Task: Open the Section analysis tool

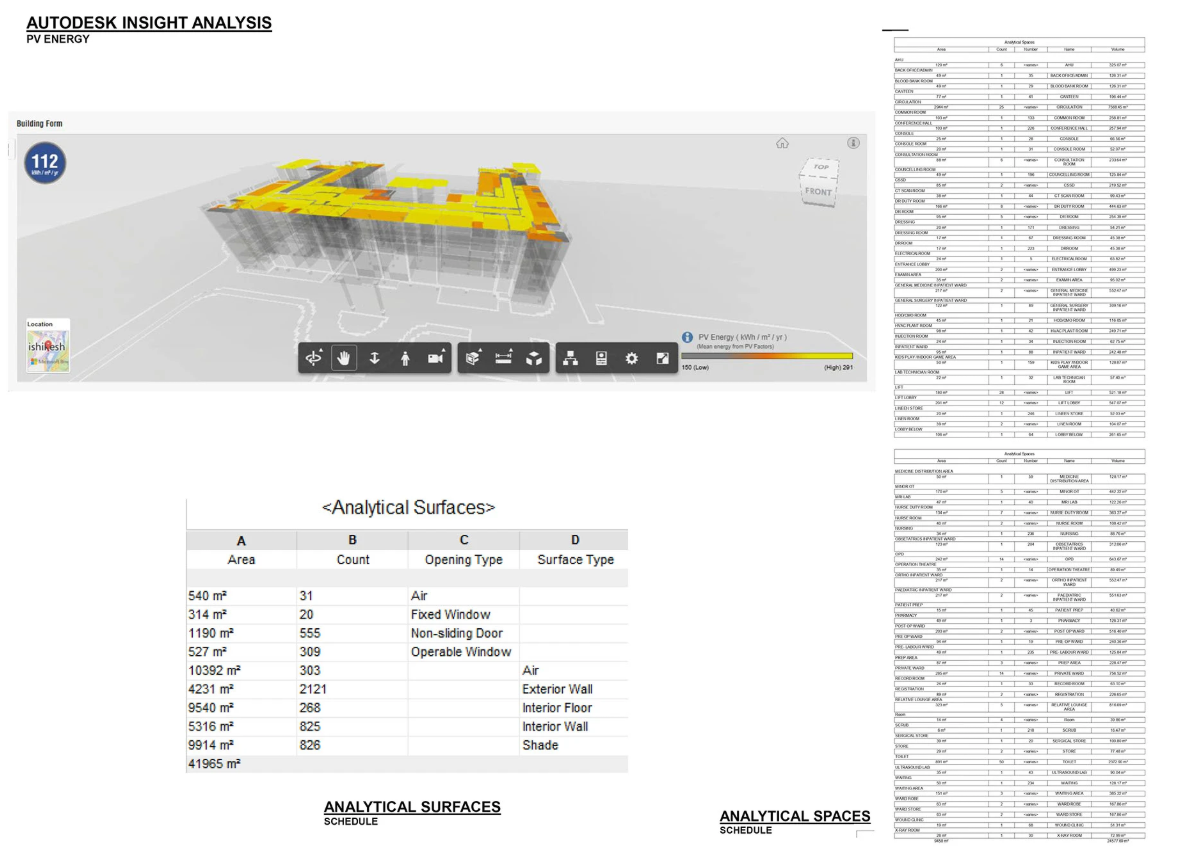Action: (x=473, y=358)
